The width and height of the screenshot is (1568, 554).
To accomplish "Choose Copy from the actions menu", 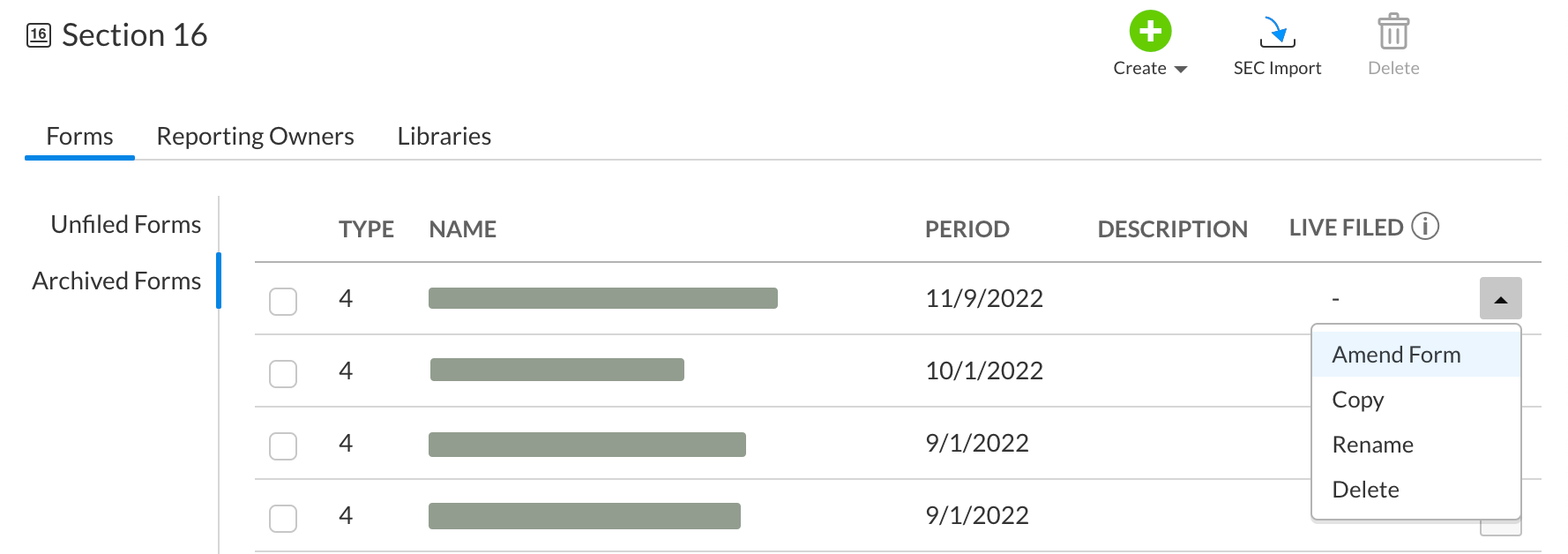I will point(1357,400).
